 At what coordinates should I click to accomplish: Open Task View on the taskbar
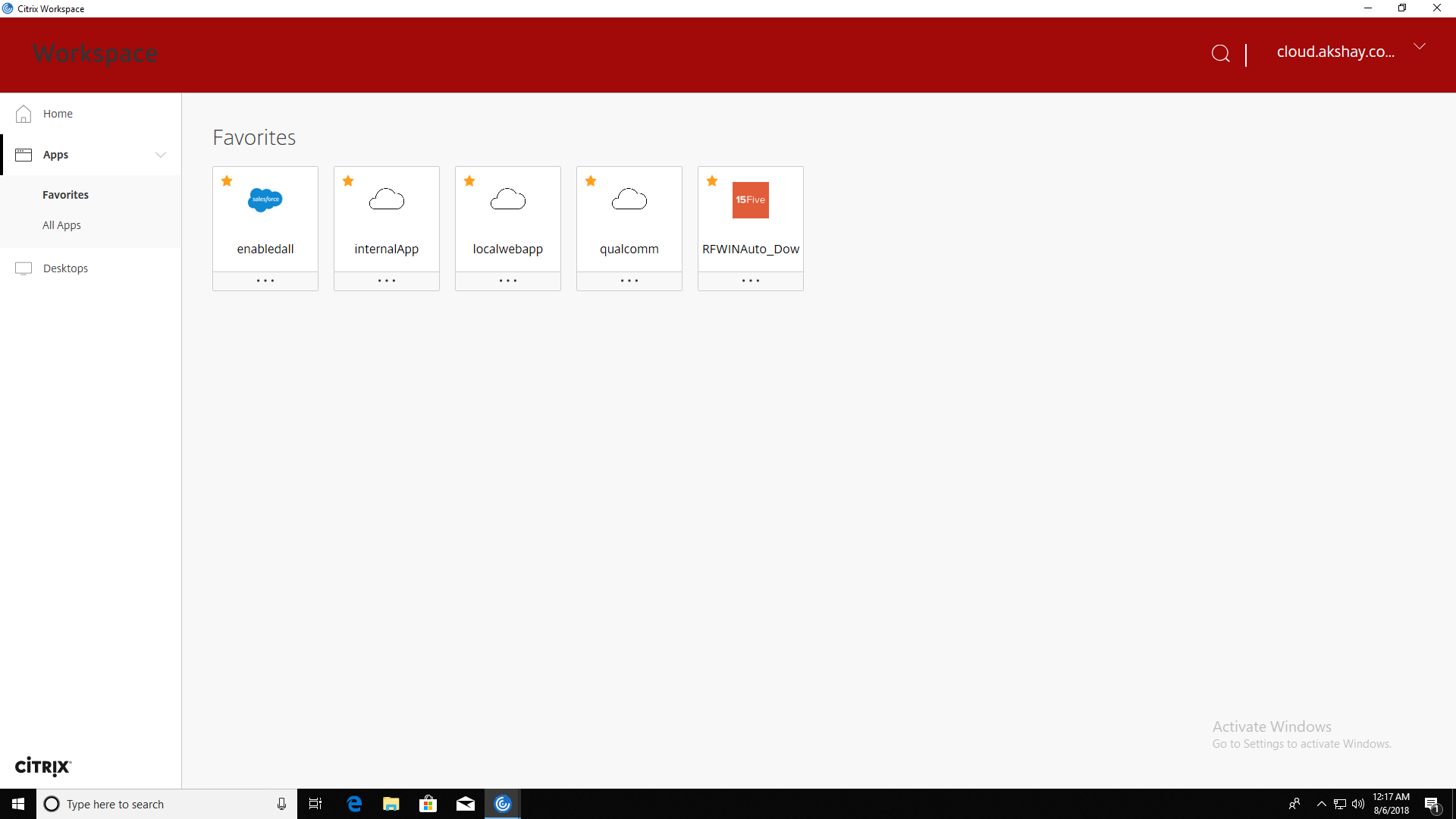[x=315, y=804]
